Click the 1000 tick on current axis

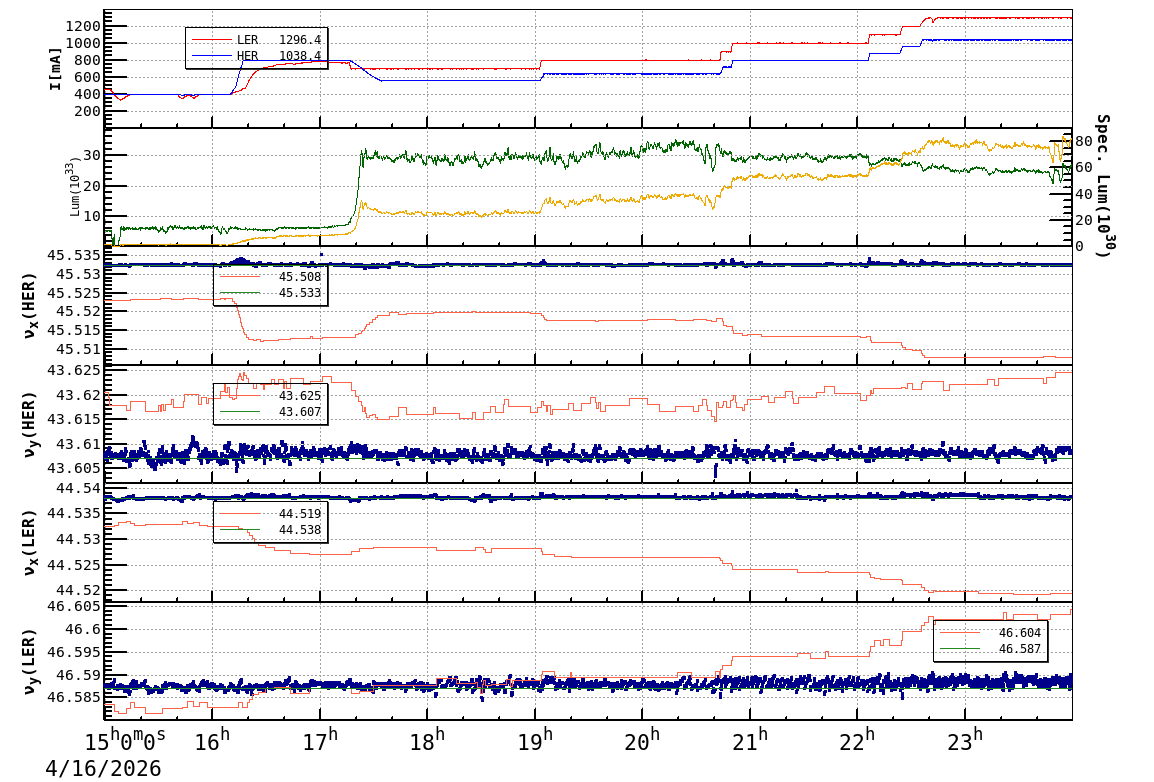(82, 43)
